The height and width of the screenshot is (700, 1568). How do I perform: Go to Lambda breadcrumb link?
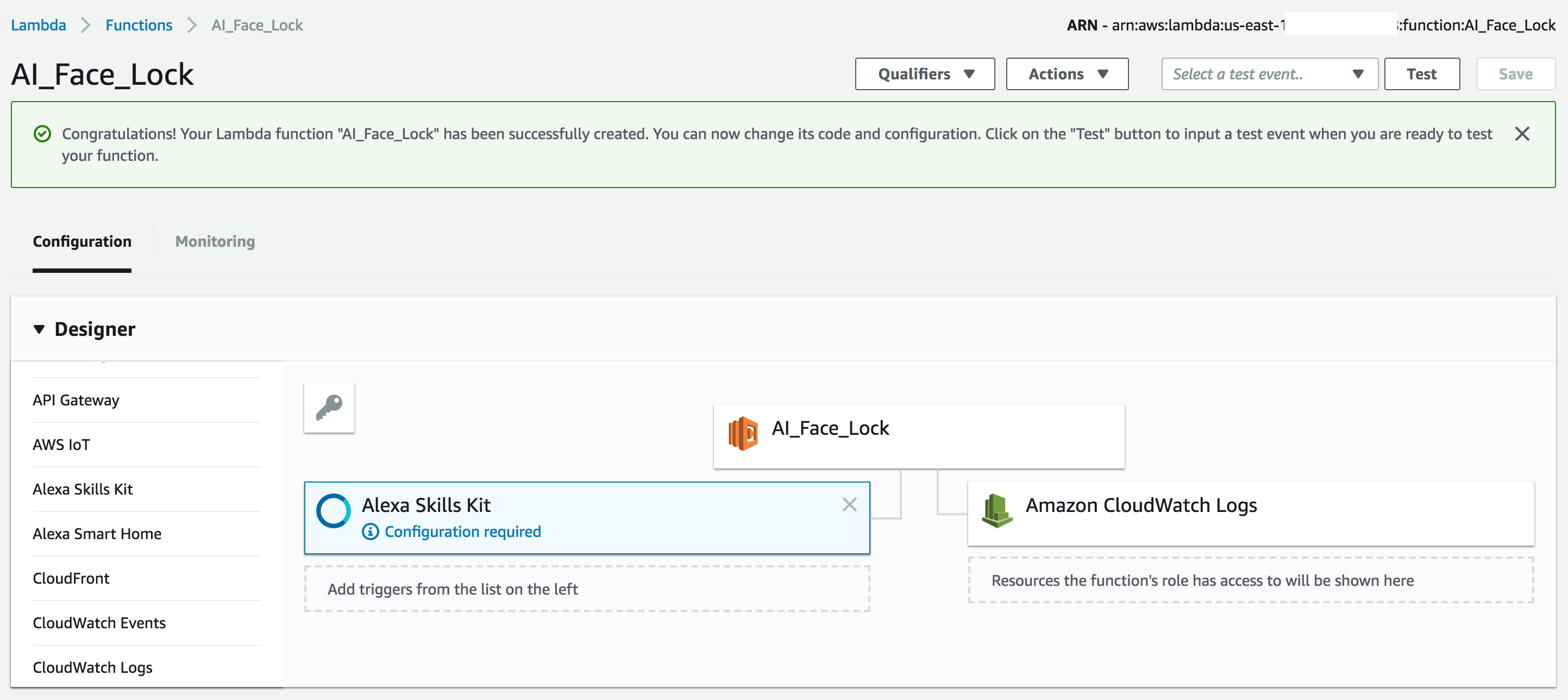tap(39, 25)
